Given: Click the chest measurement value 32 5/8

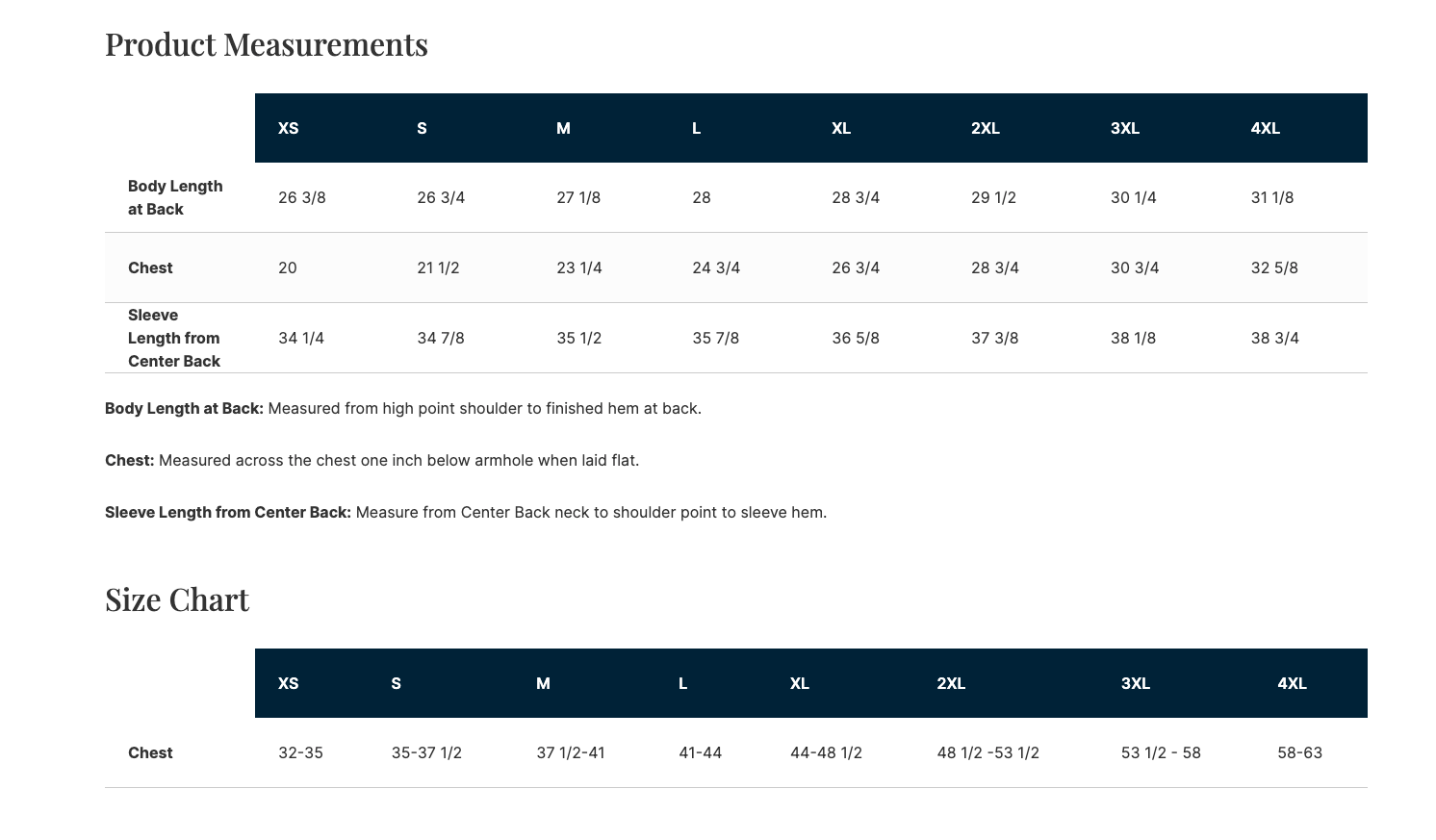Looking at the screenshot, I should [1274, 268].
